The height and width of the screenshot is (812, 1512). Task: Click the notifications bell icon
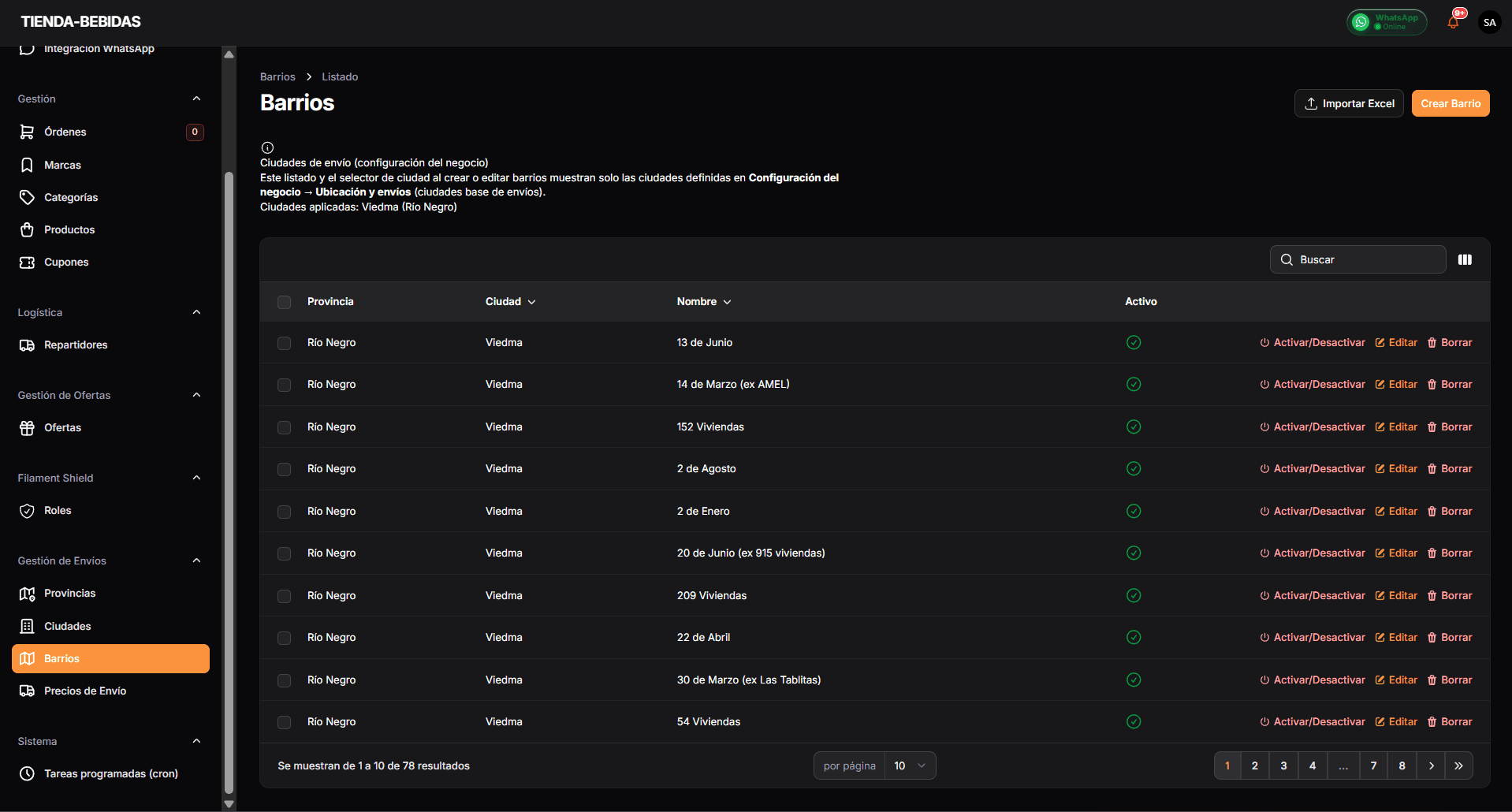click(1453, 22)
